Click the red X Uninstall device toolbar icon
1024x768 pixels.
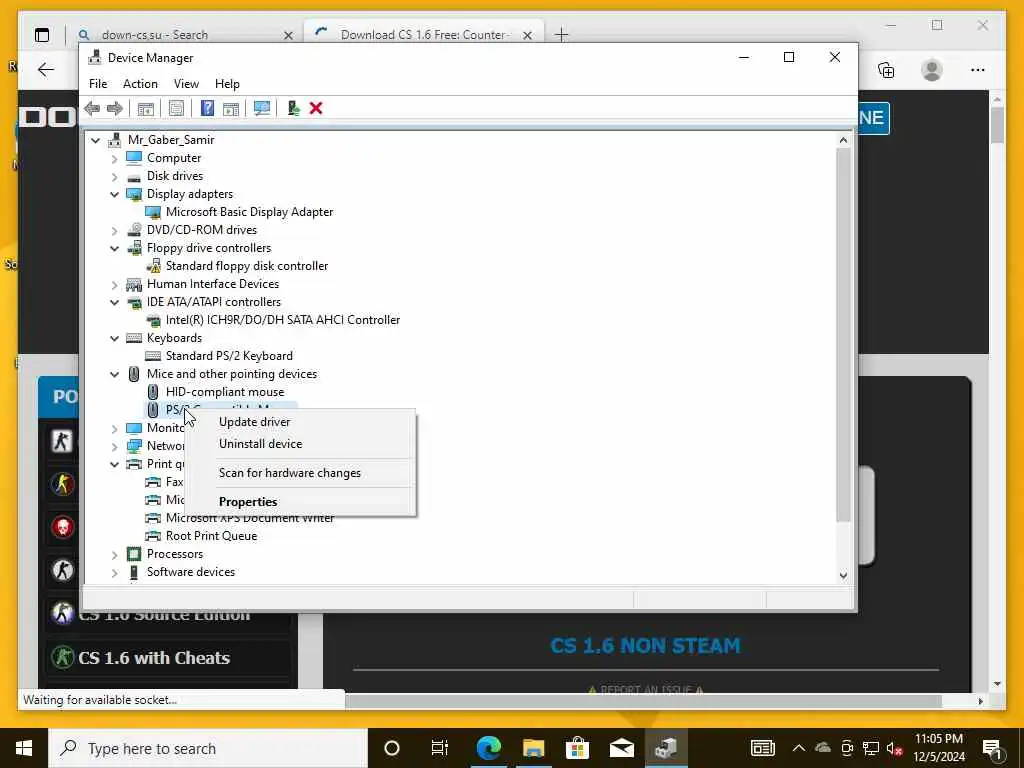click(316, 108)
